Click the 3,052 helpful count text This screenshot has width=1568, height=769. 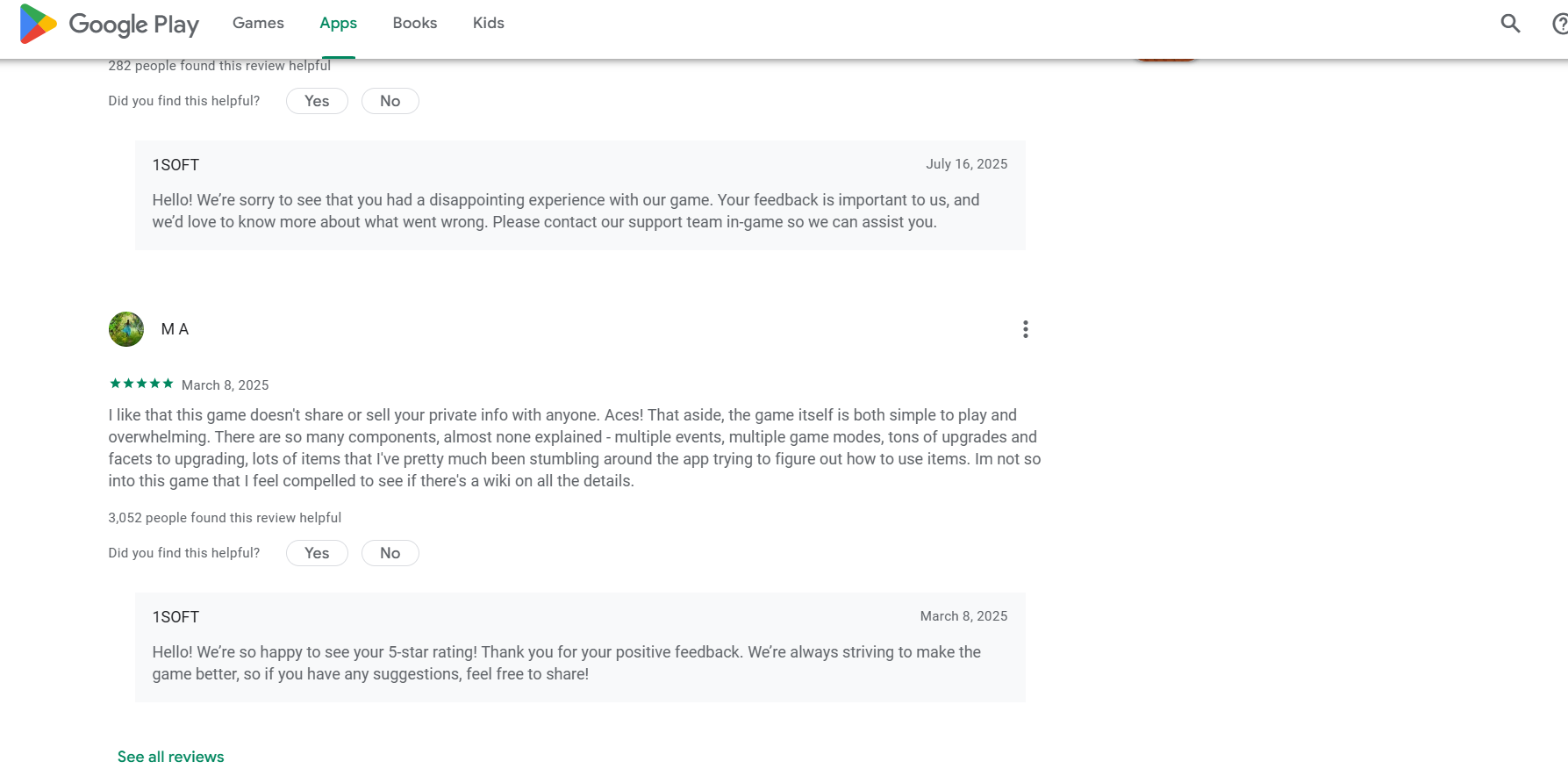click(224, 517)
